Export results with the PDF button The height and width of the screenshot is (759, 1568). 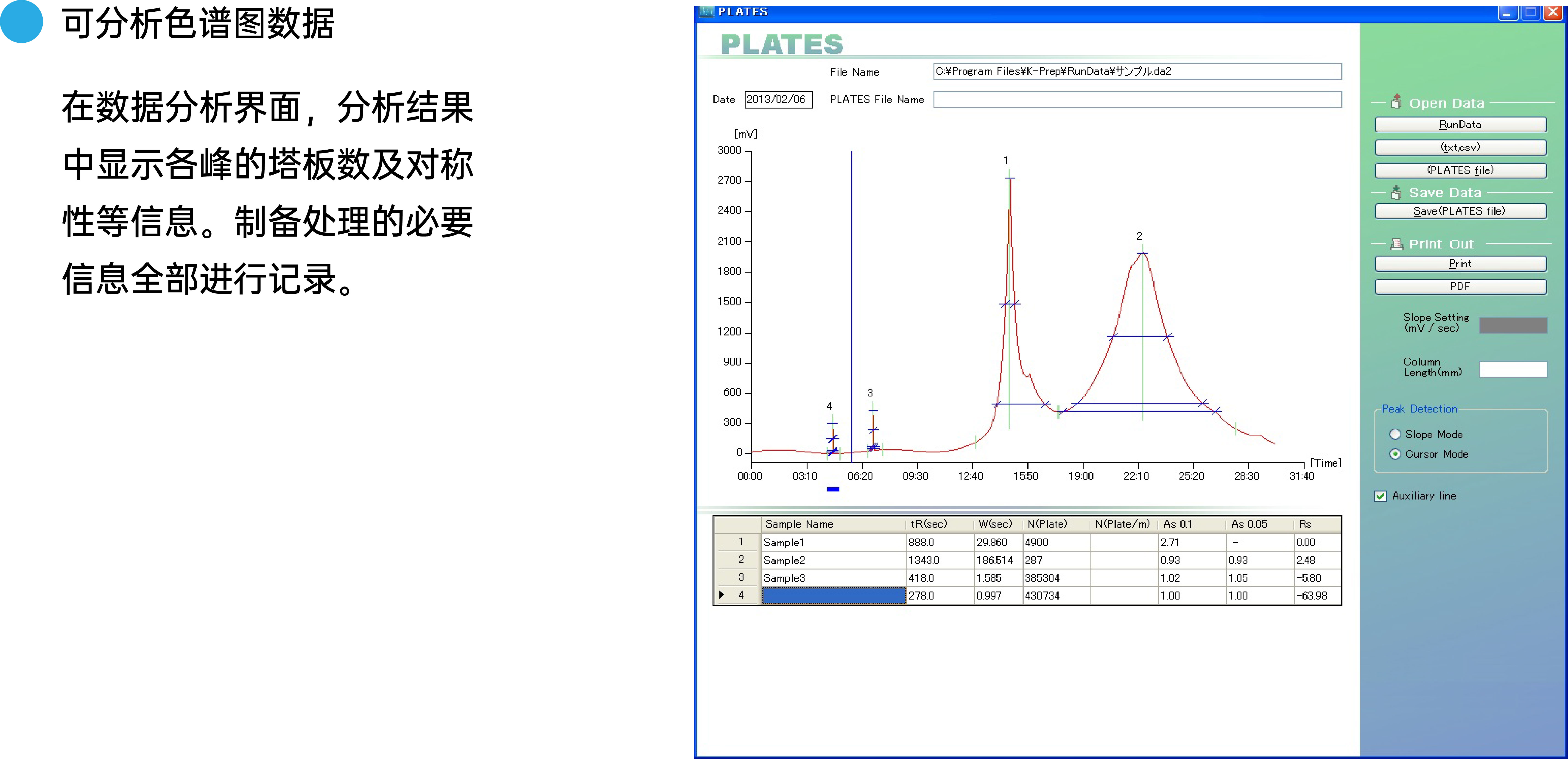(x=1460, y=287)
